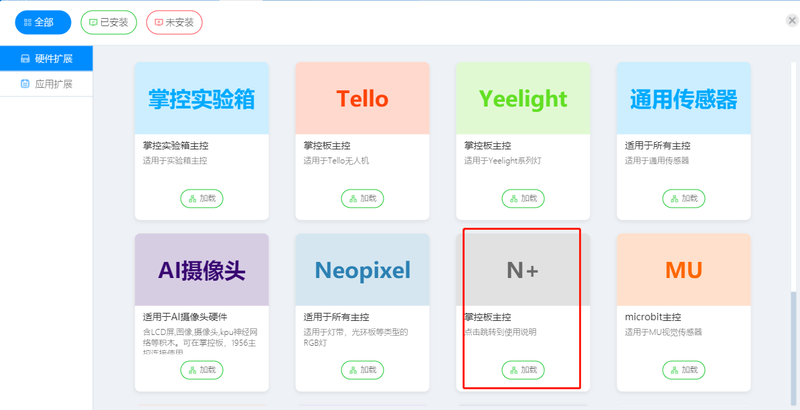
Task: Click 加载 under the Yeelight card
Action: (523, 198)
